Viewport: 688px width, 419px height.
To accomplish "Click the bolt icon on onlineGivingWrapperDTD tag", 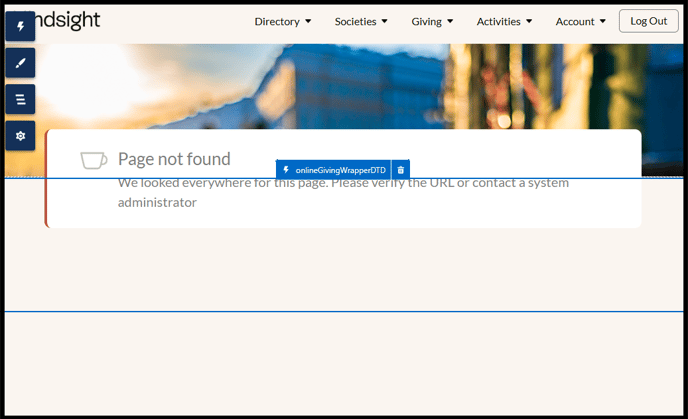I will [x=286, y=171].
